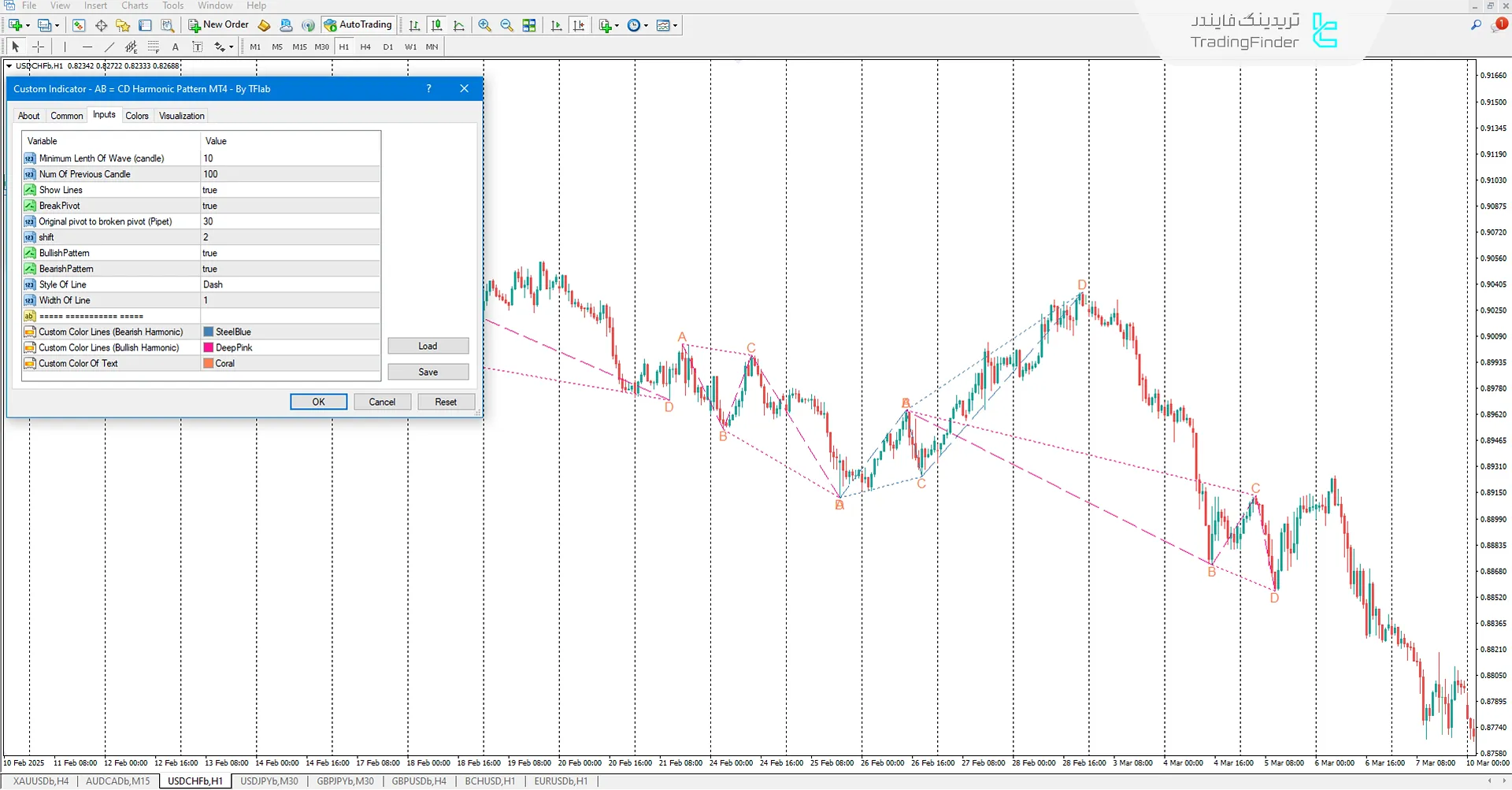Open the Tile Windows layout icon
The height and width of the screenshot is (790, 1512).
point(529,25)
